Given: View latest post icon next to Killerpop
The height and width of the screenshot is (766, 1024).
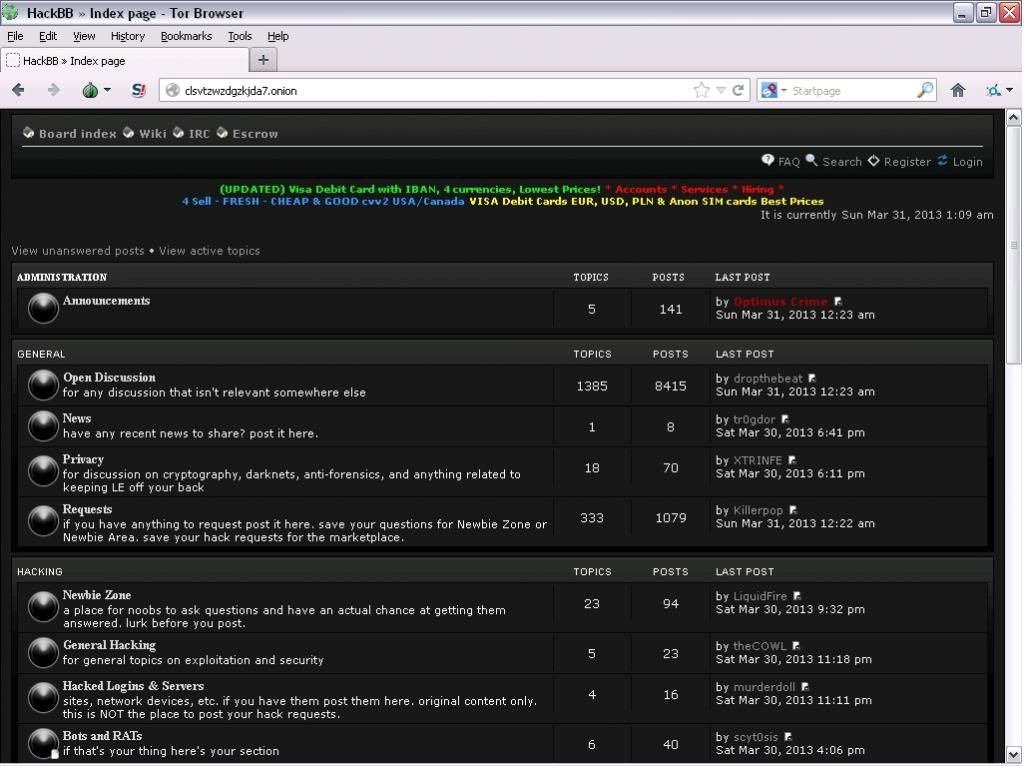Looking at the screenshot, I should (793, 510).
